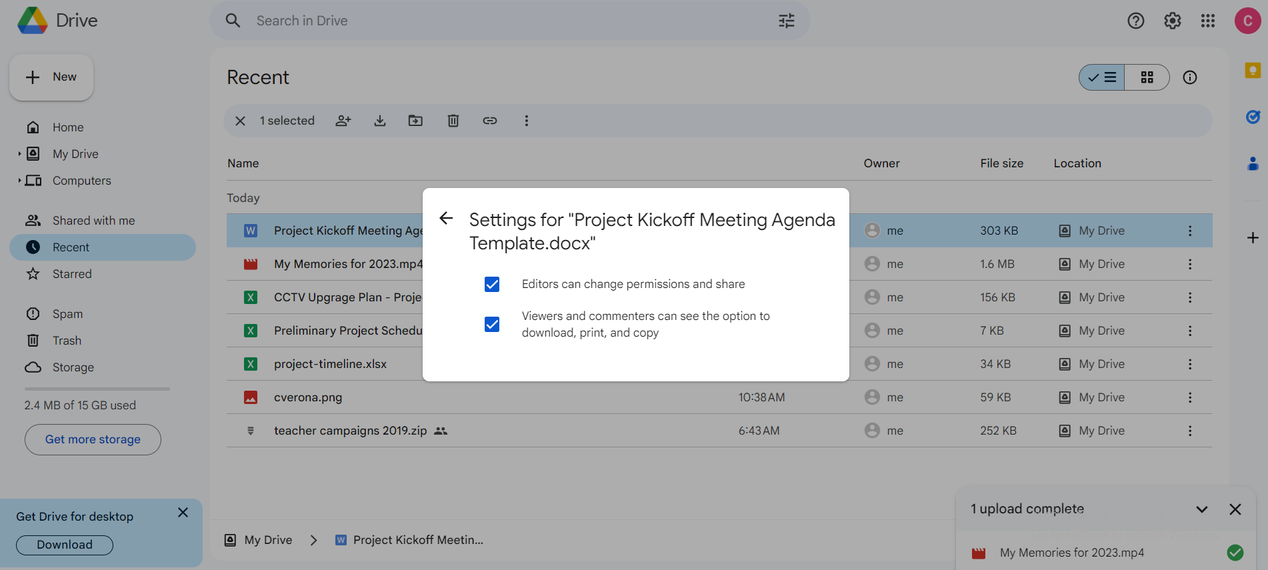1268x570 pixels.
Task: Open the Help question mark icon
Action: coord(1136,20)
